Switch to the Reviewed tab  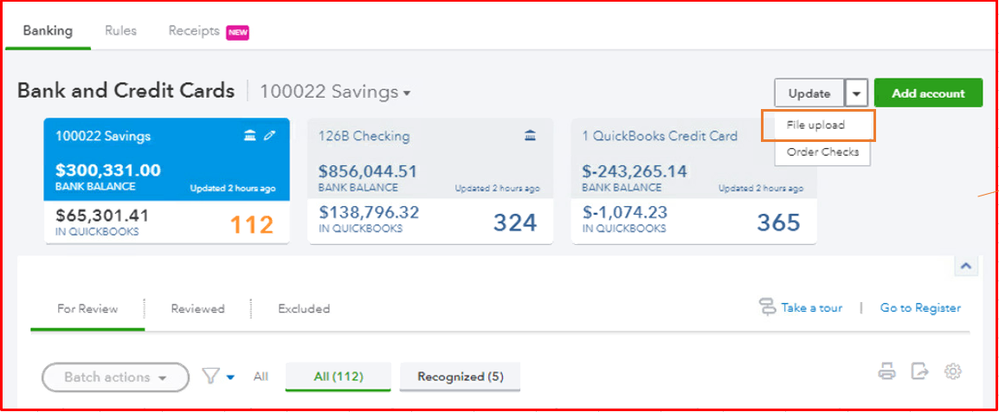(197, 308)
